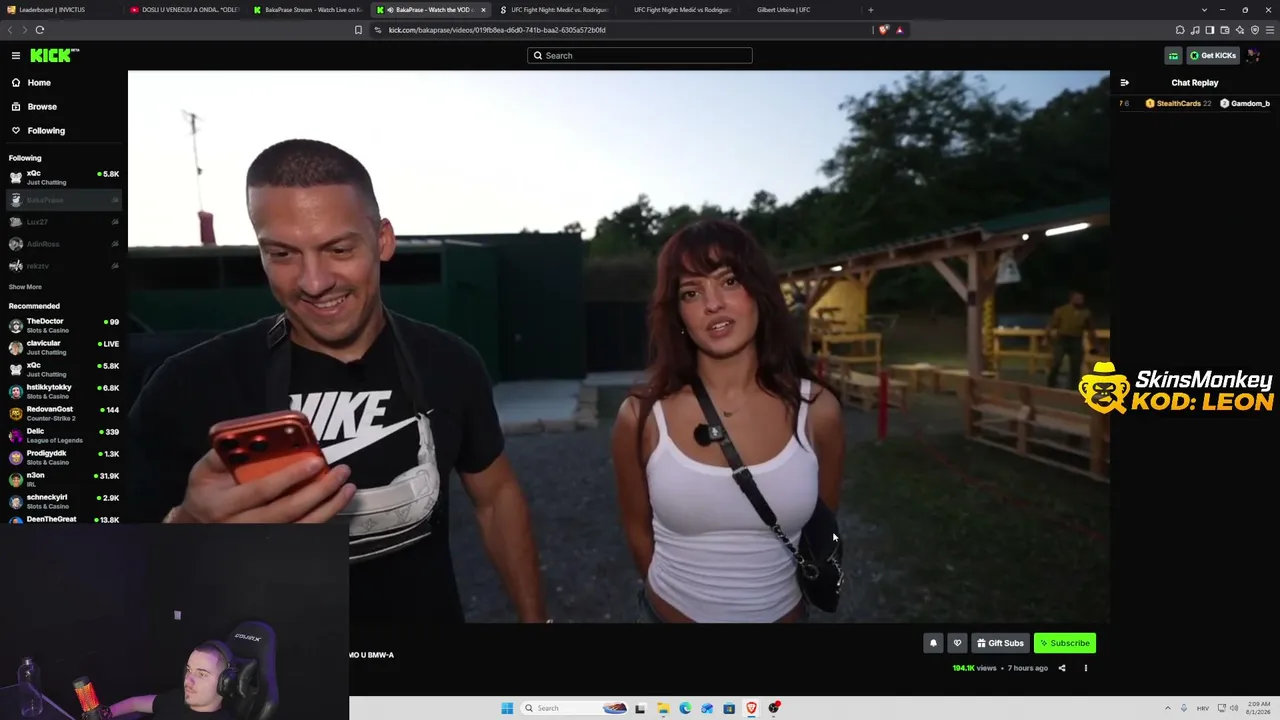Open the Windows Start menu

(x=507, y=708)
